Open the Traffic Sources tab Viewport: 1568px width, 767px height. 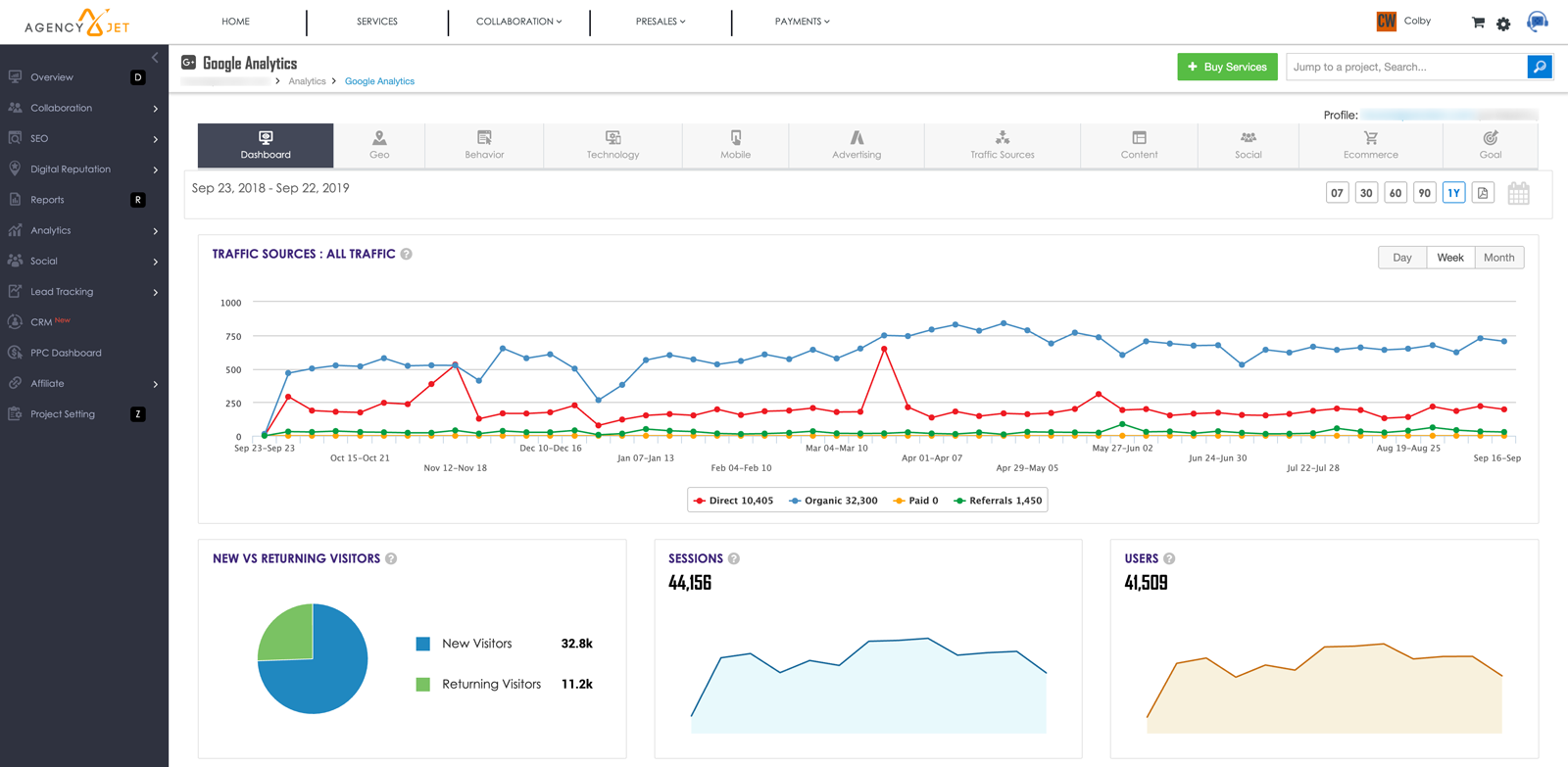click(1003, 145)
